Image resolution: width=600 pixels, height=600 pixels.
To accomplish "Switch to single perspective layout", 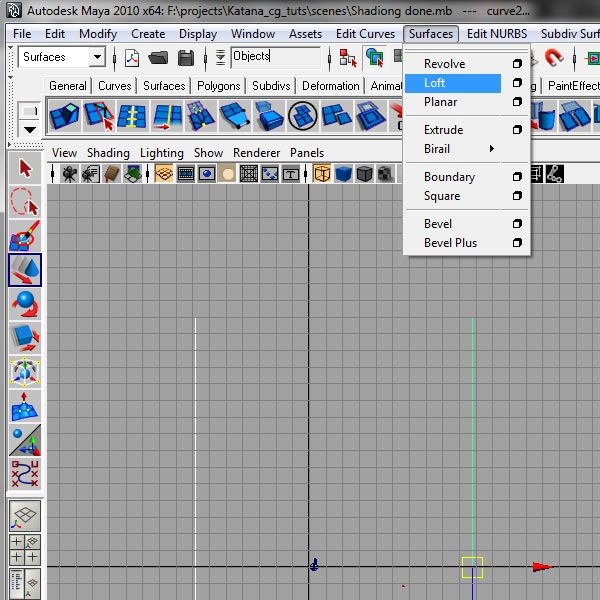I will coord(25,516).
